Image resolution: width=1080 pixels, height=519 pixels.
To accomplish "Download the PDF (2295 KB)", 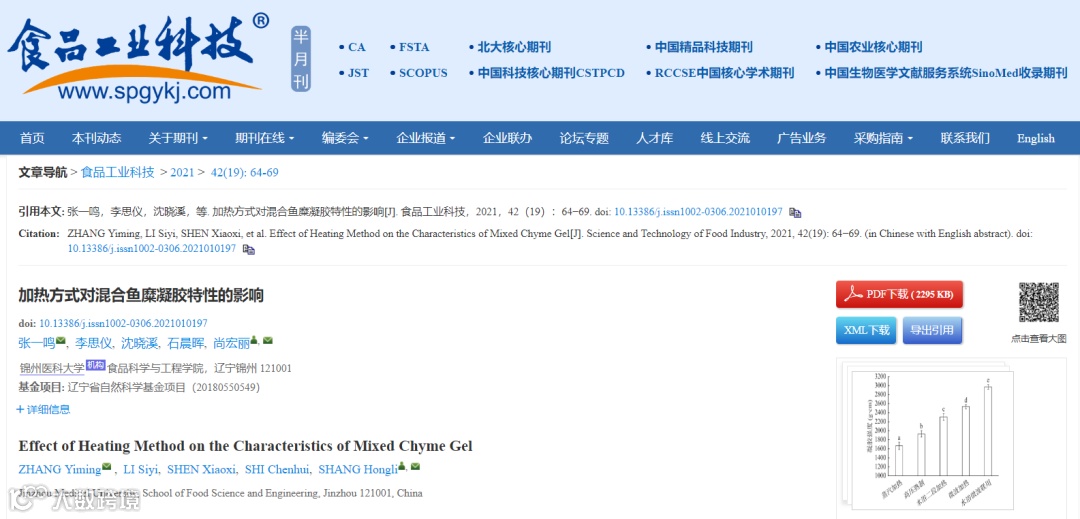I will tap(900, 295).
